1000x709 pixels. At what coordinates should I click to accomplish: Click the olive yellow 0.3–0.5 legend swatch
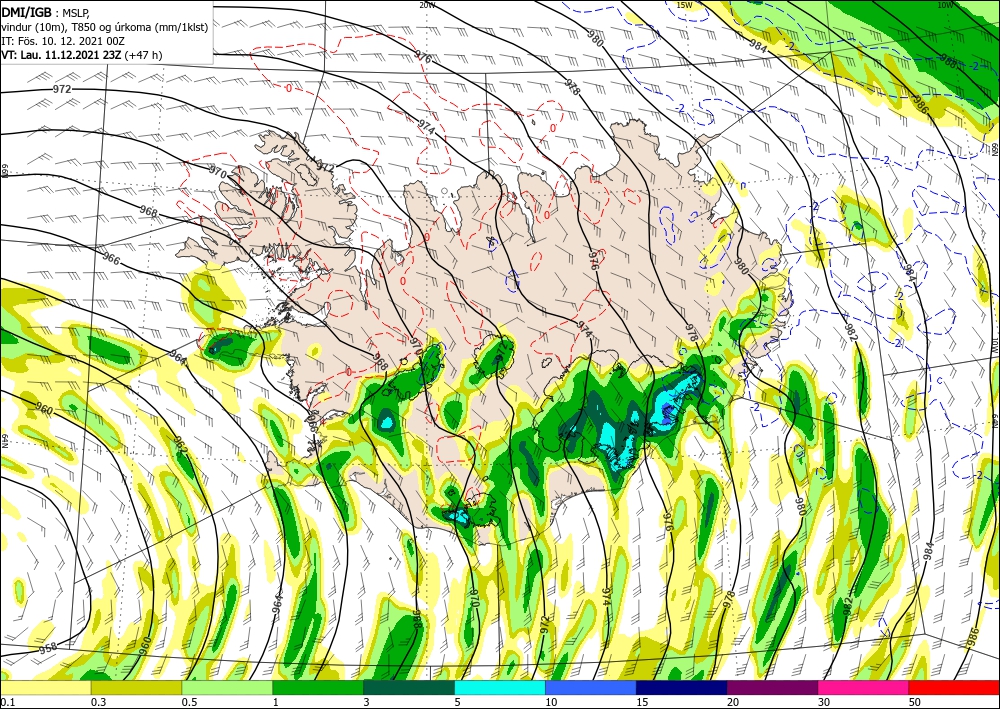coord(136,688)
